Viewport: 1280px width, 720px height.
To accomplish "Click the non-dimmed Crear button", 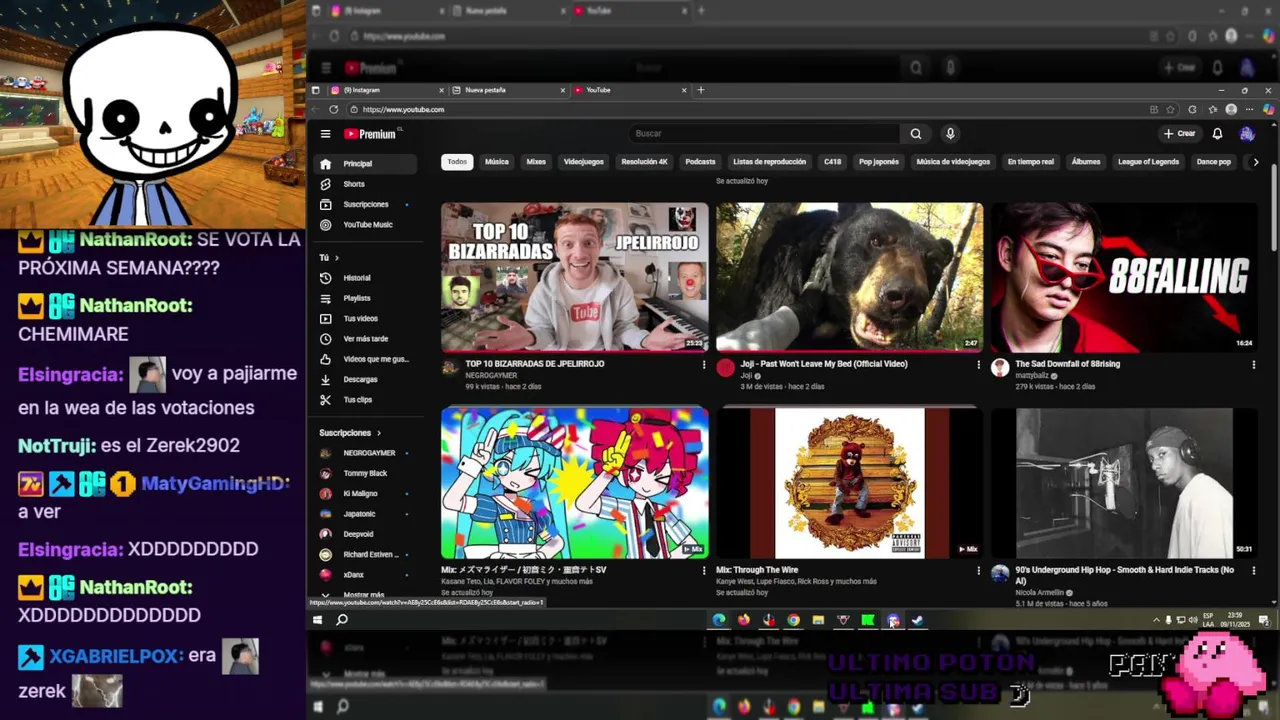I will 1180,134.
